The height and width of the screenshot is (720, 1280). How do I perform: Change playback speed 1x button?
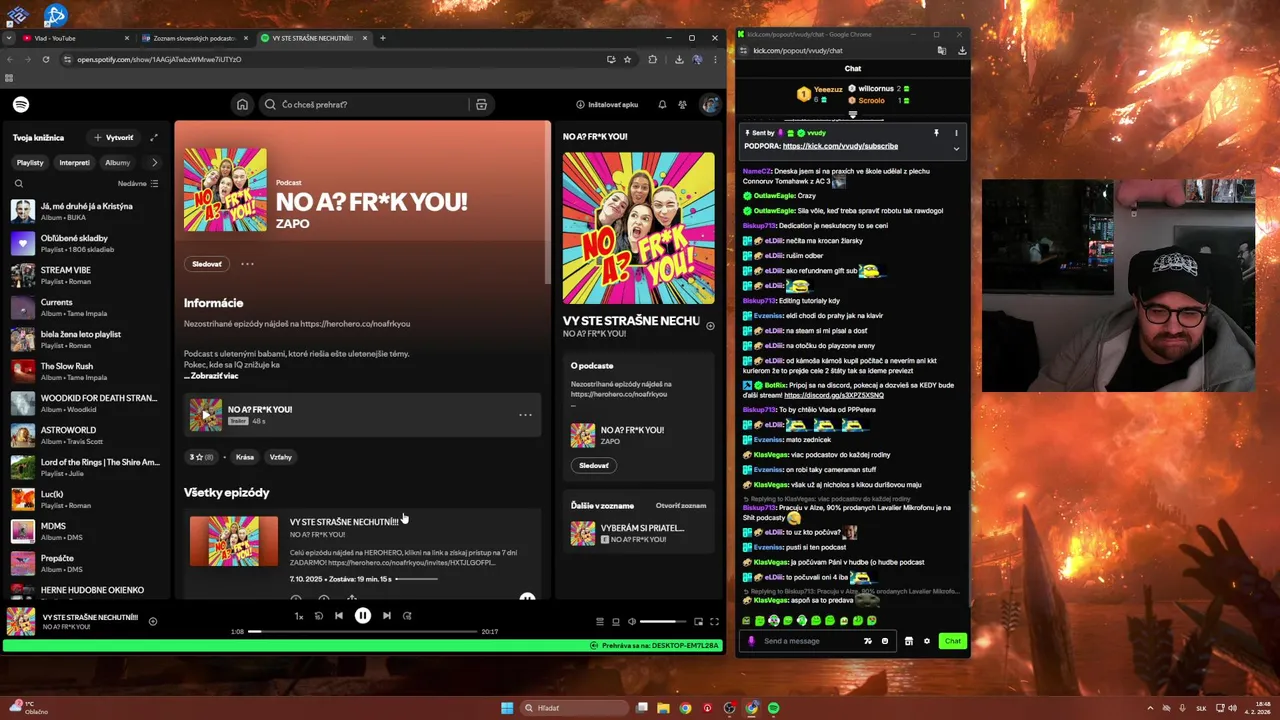298,616
